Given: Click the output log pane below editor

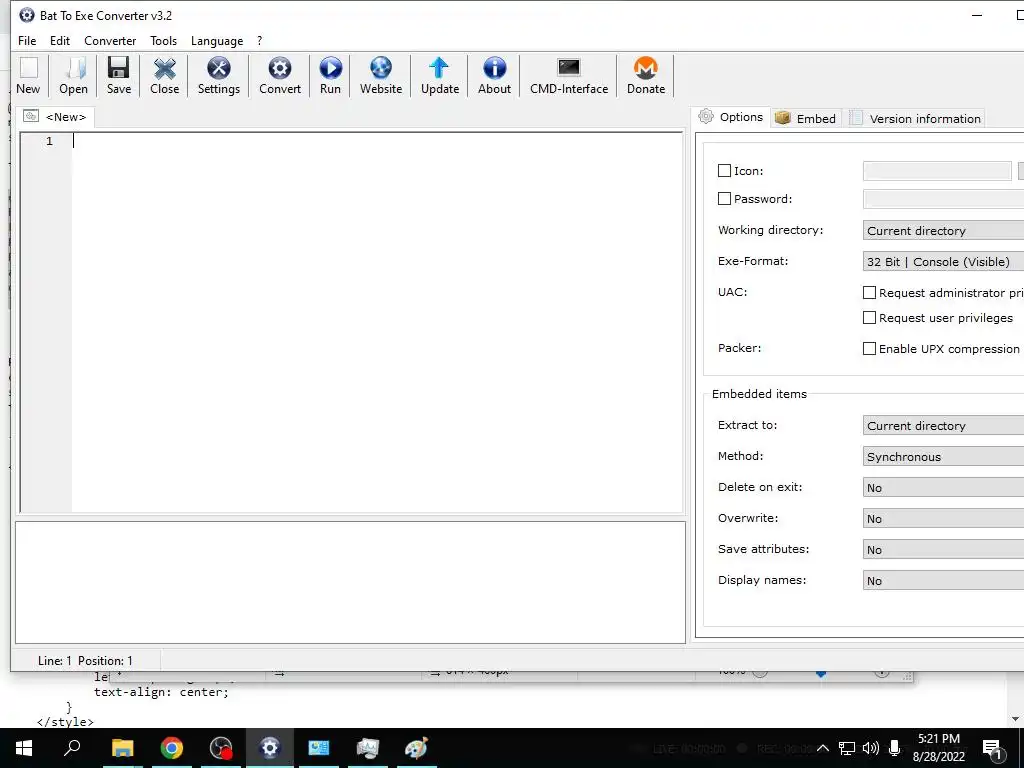Looking at the screenshot, I should [x=351, y=583].
